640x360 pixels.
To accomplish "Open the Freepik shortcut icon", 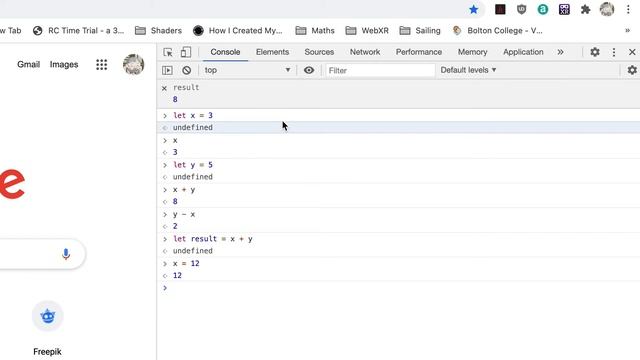I will [x=48, y=316].
